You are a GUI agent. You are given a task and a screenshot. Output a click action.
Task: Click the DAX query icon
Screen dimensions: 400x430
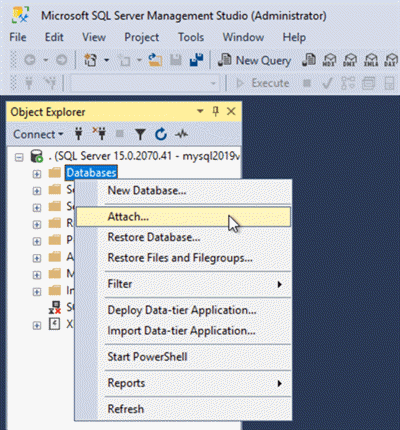pyautogui.click(x=391, y=60)
